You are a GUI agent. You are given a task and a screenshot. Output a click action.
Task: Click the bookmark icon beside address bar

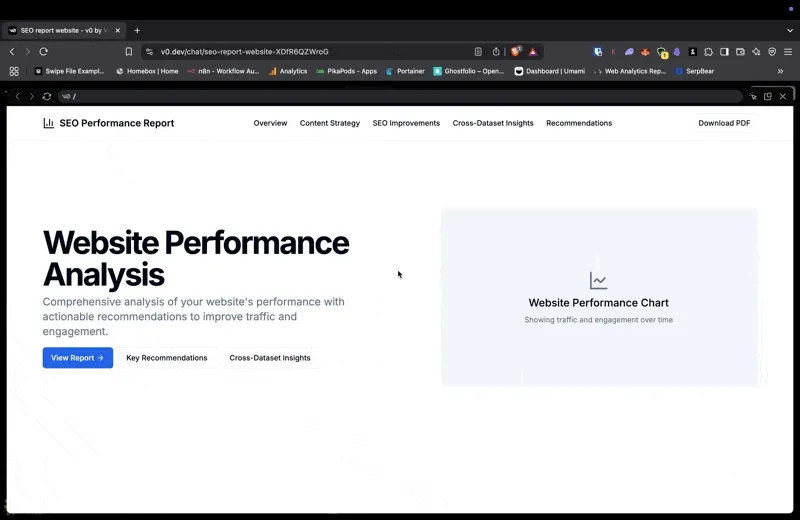coord(128,51)
